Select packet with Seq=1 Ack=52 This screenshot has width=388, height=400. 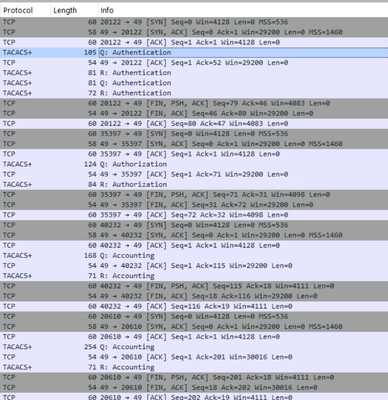point(194,63)
